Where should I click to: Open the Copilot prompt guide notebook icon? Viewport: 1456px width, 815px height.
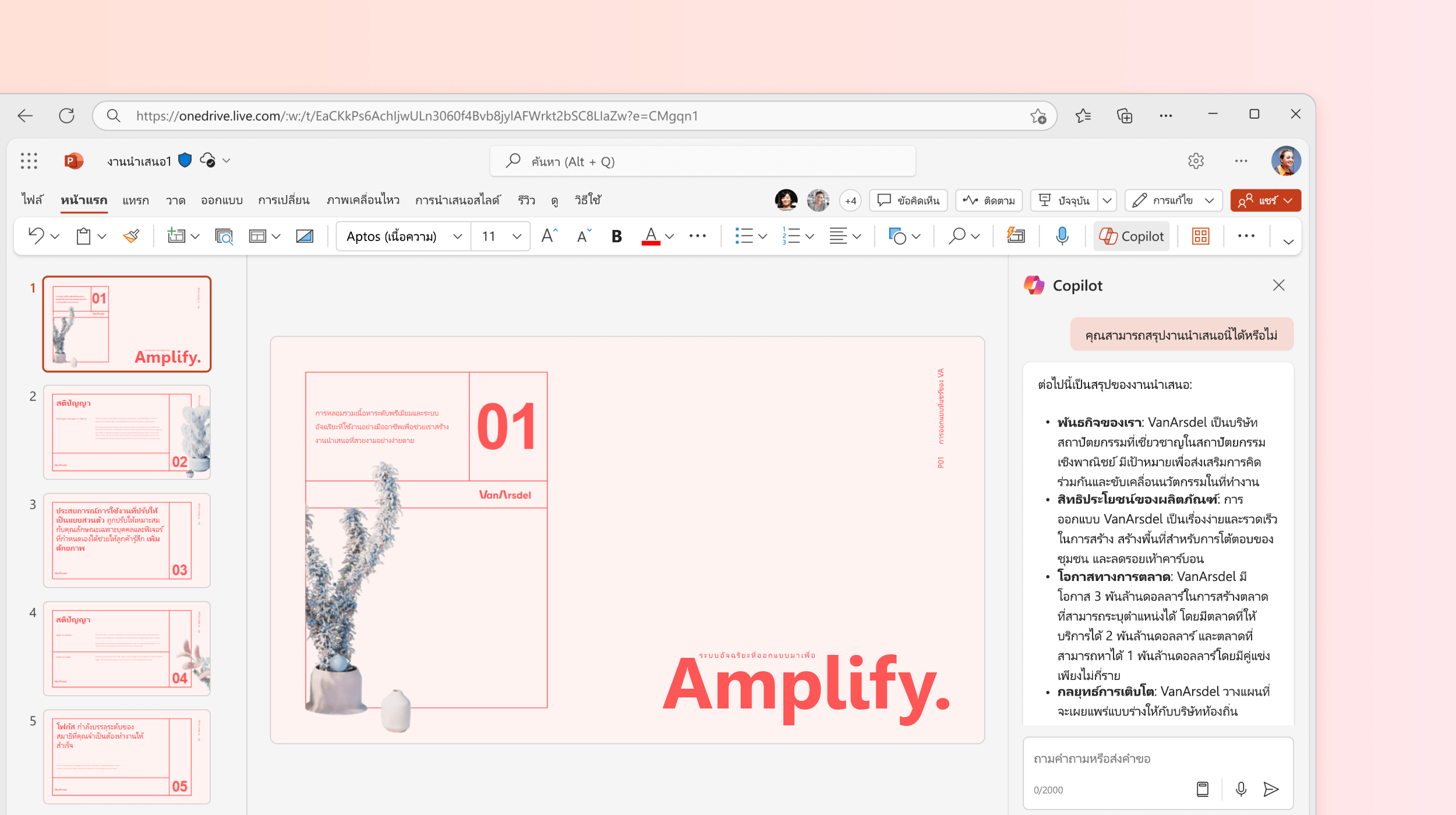(x=1203, y=789)
